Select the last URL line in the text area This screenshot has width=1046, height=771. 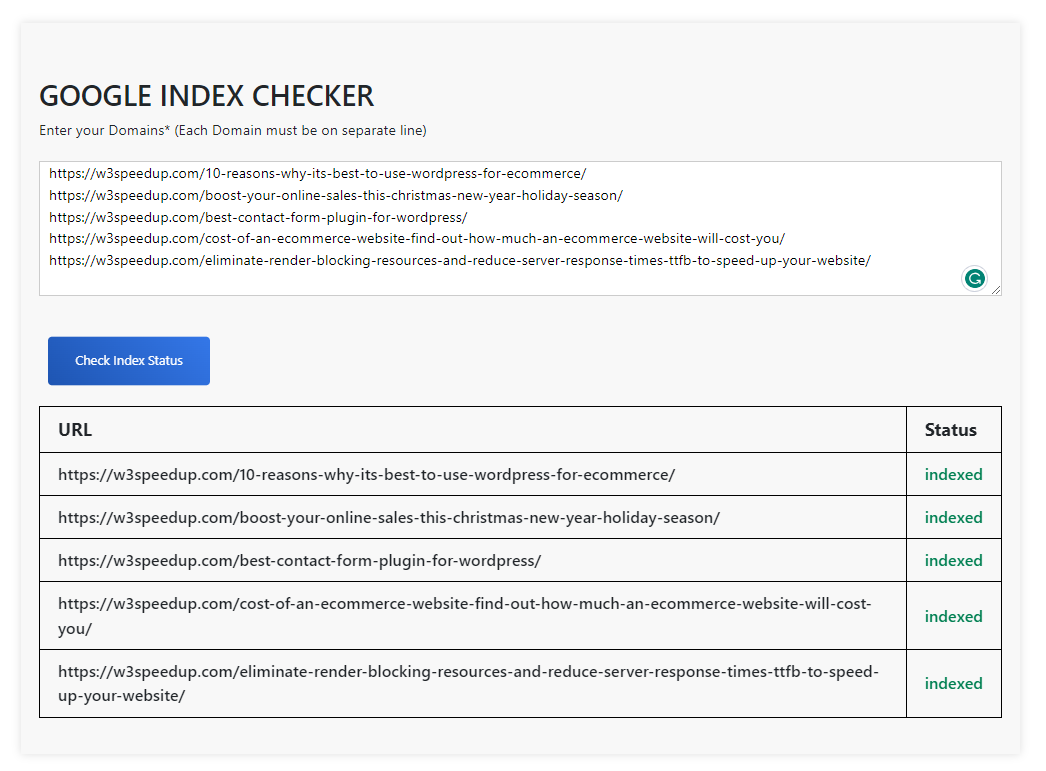coord(460,260)
